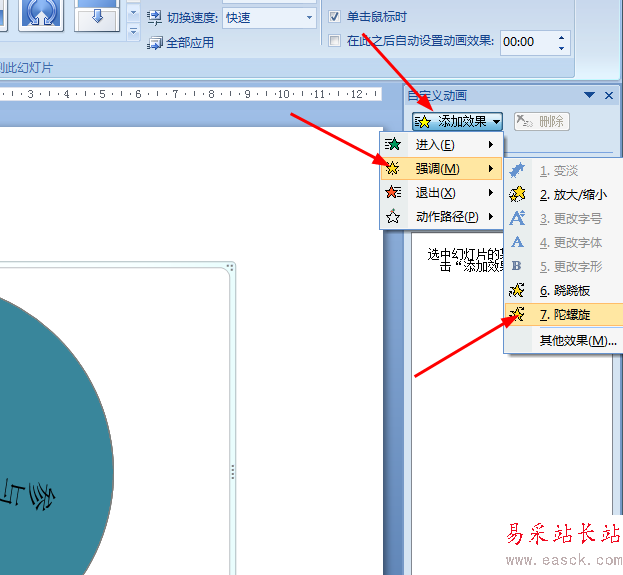Screen dimensions: 623x575
Task: Select the 强调(M) emphasis menu item
Action: (441, 168)
